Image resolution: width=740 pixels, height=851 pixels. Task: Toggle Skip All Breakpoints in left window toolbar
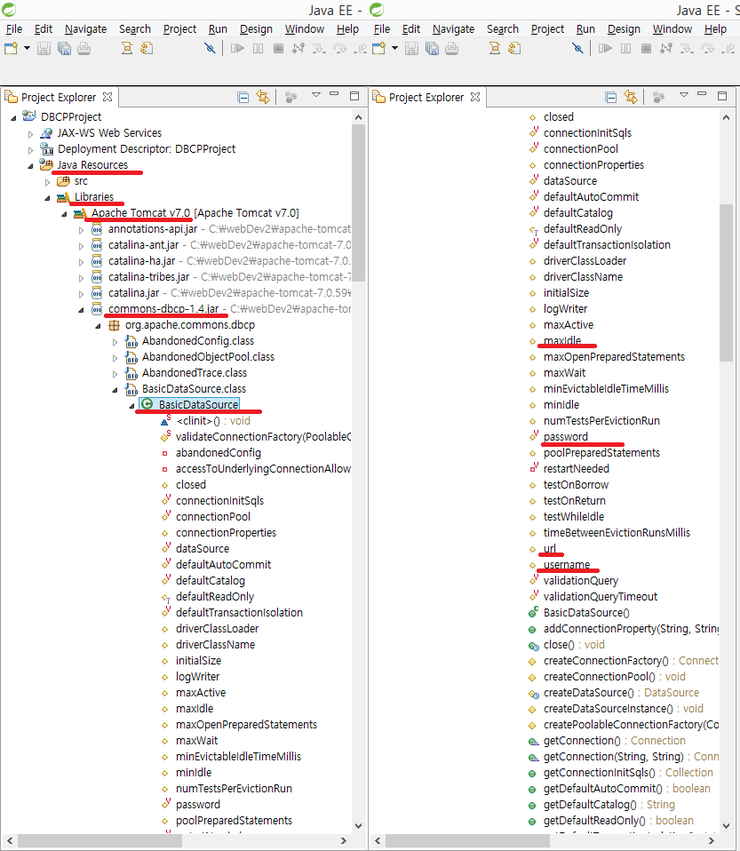(211, 48)
